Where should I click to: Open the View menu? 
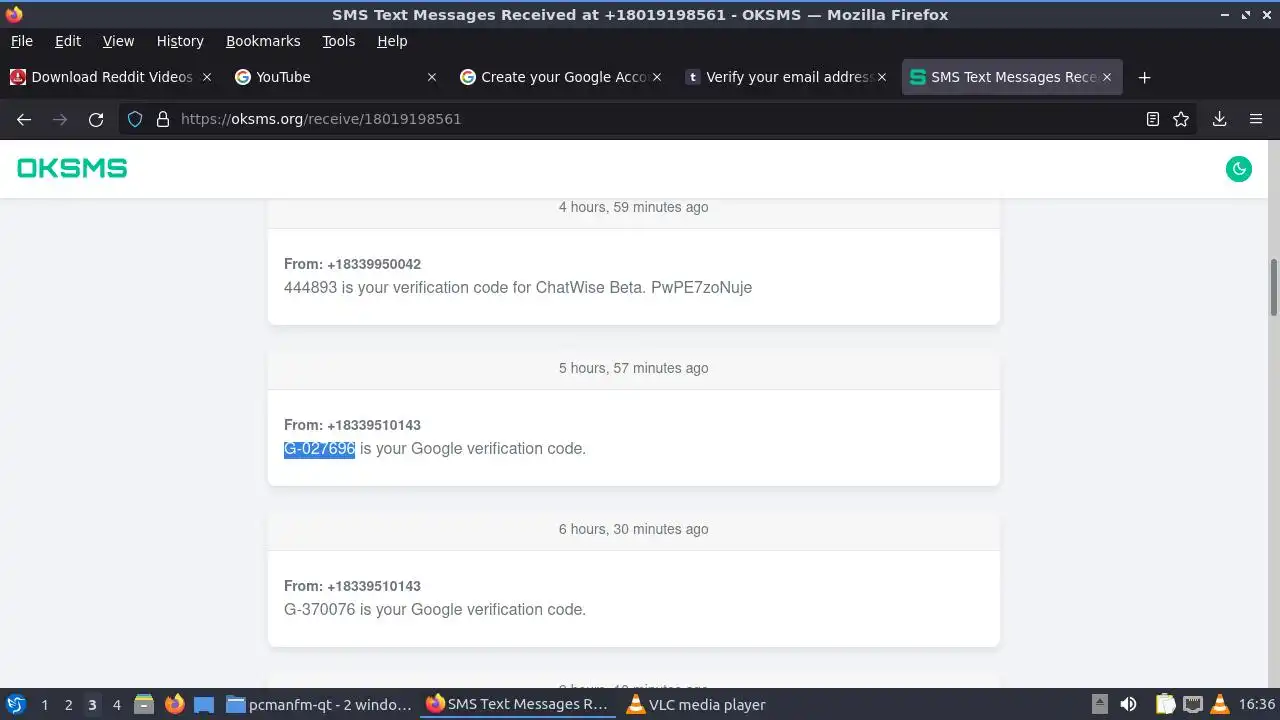point(118,41)
